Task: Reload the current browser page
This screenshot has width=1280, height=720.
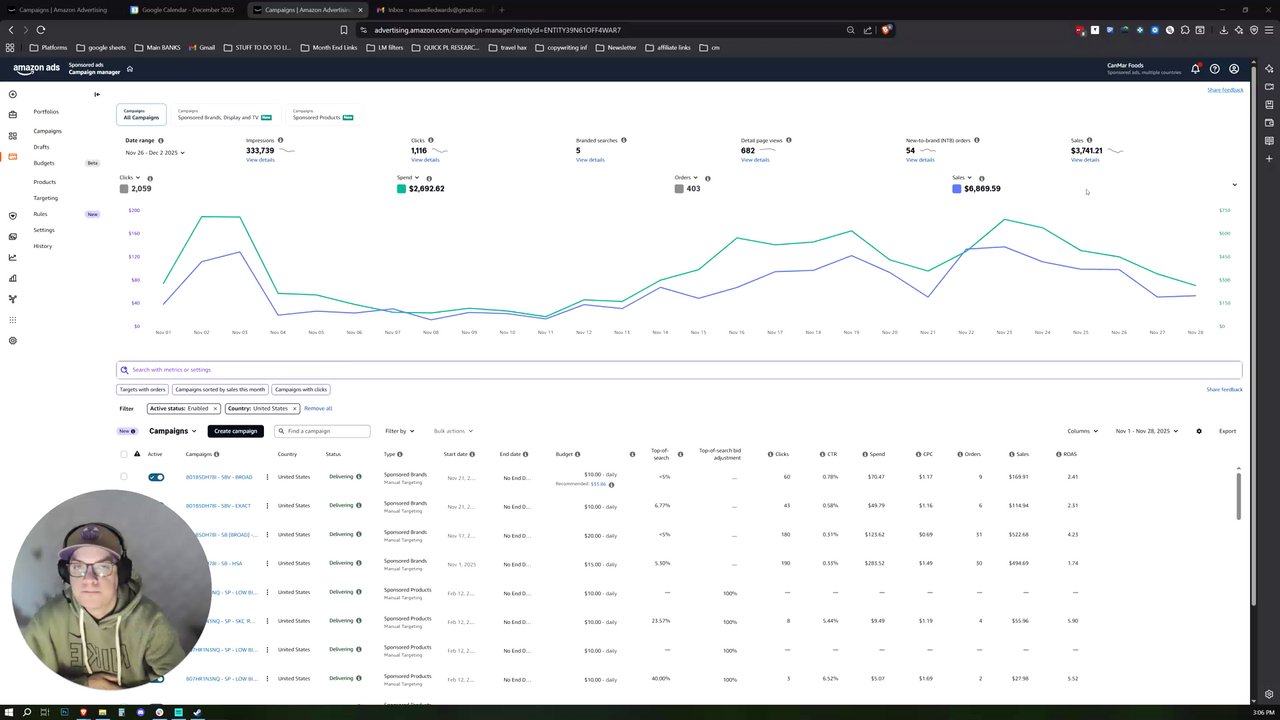Action: [41, 30]
